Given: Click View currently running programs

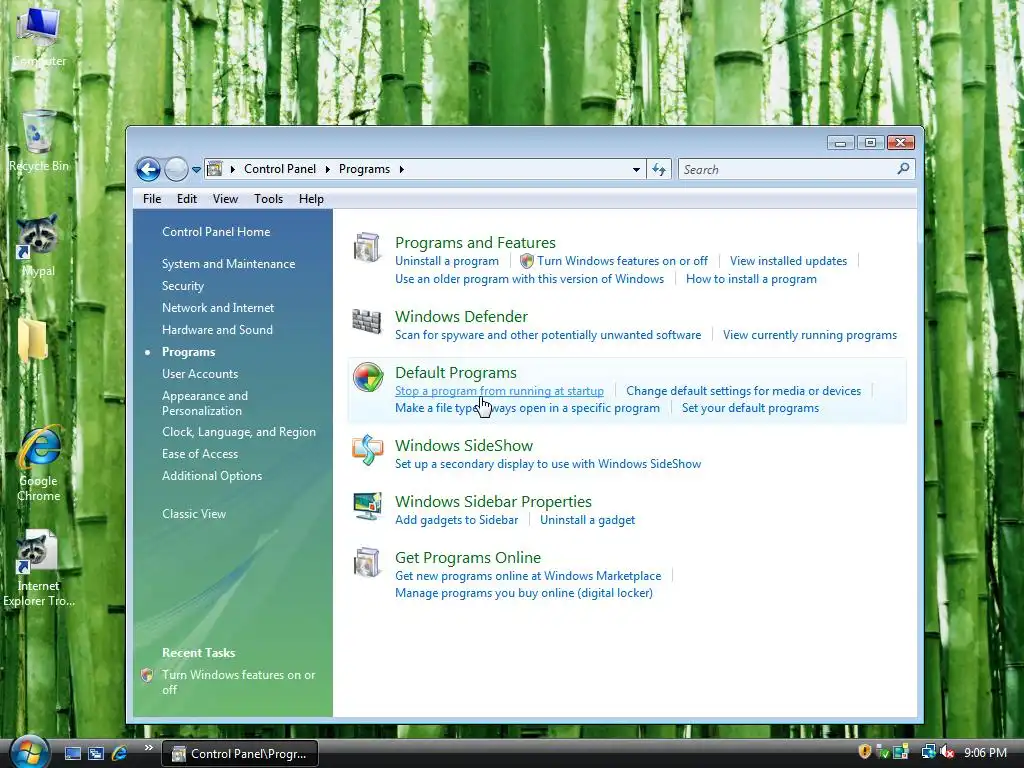Looking at the screenshot, I should [x=810, y=335].
